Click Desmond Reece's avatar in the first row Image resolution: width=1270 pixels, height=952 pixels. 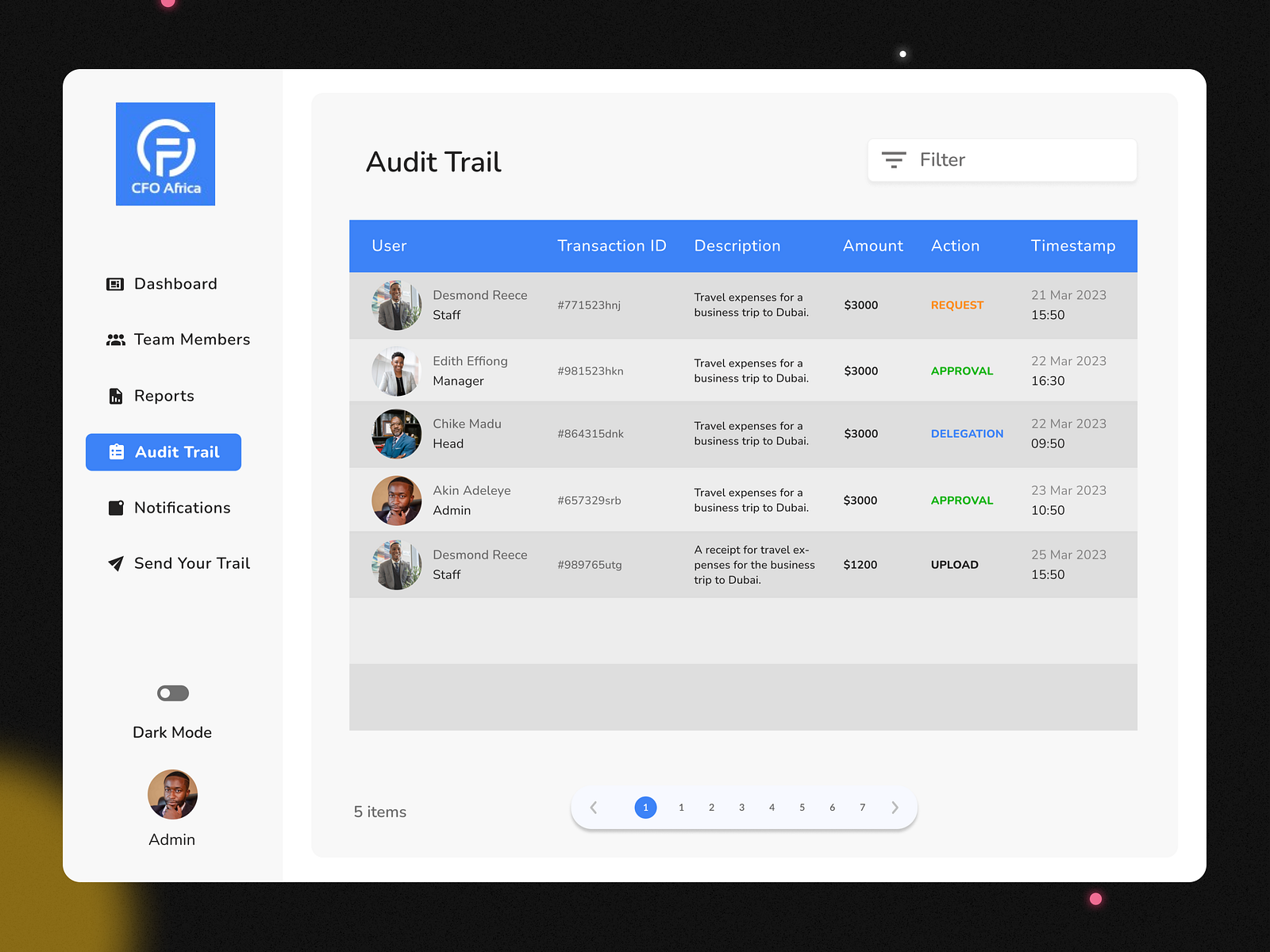396,305
